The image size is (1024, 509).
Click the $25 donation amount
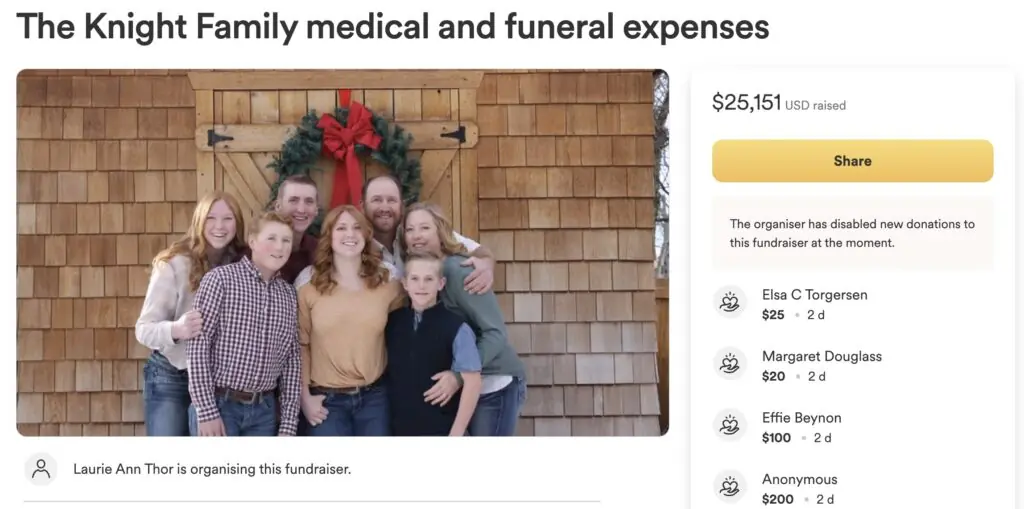tap(773, 315)
